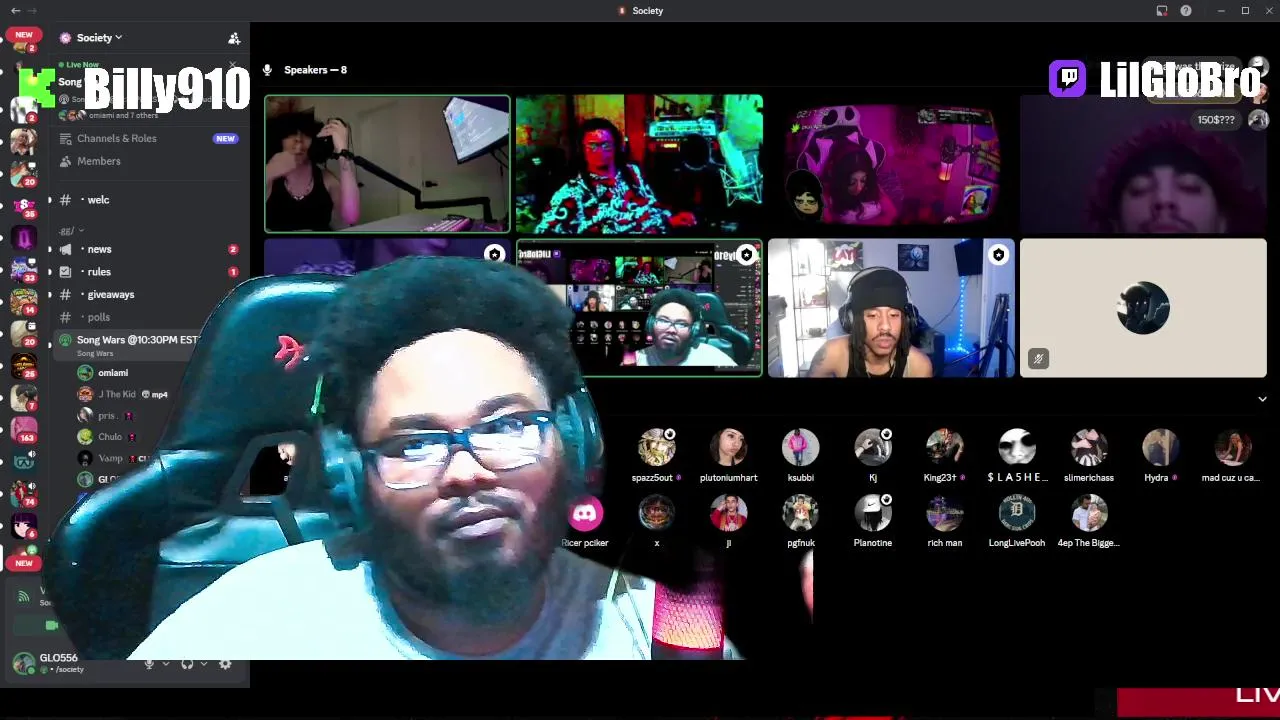Click audience member spazz5out avatar
This screenshot has width=1280, height=720.
click(x=657, y=448)
